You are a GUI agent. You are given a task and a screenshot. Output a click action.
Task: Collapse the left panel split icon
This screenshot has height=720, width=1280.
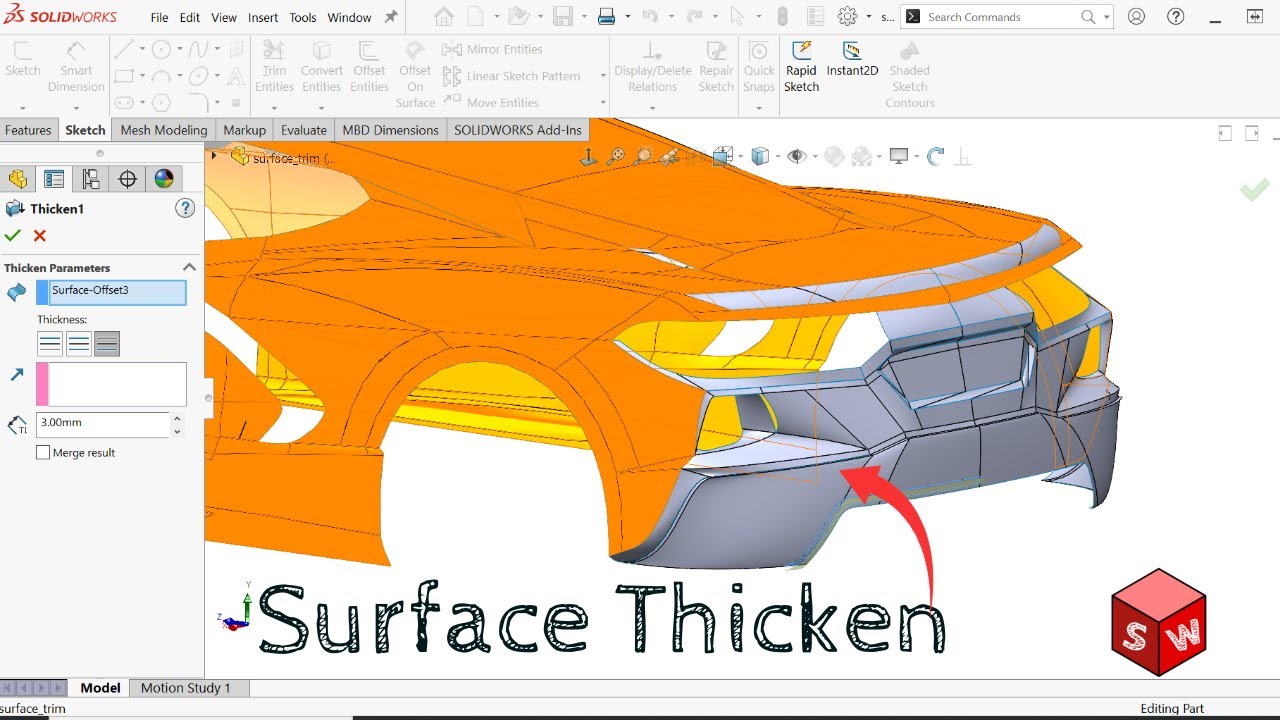pyautogui.click(x=1225, y=133)
